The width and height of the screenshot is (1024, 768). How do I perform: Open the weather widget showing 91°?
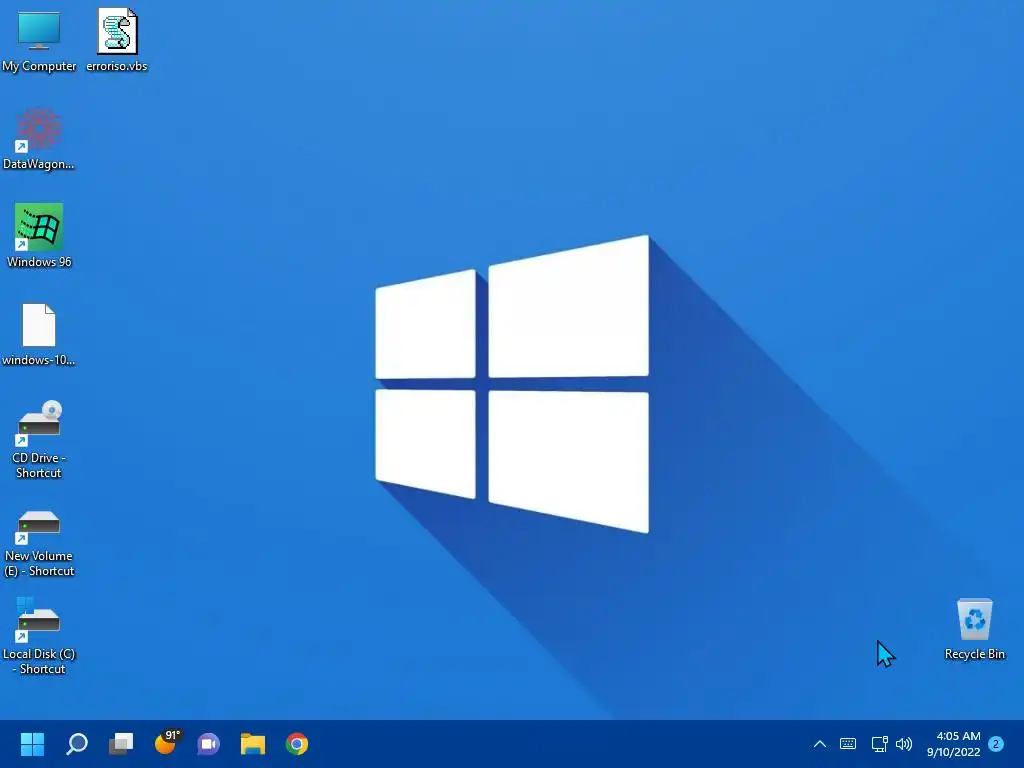point(166,743)
